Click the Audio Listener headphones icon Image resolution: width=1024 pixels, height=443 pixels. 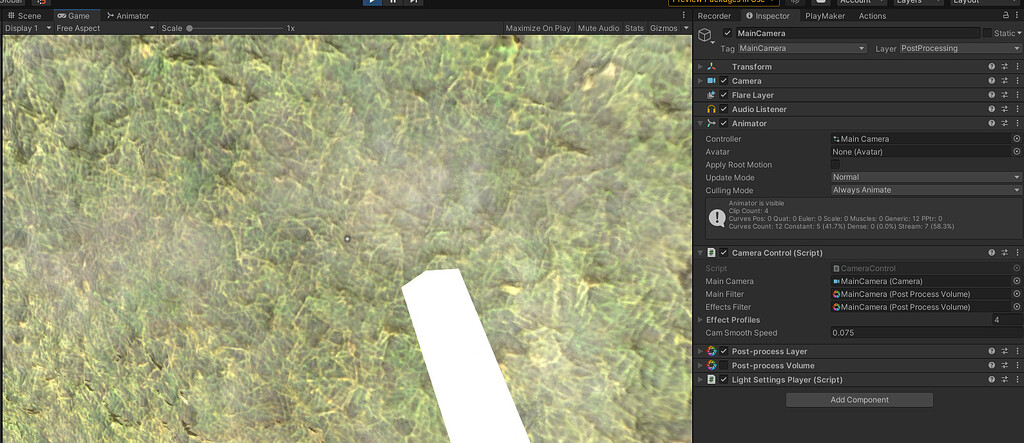pos(712,109)
